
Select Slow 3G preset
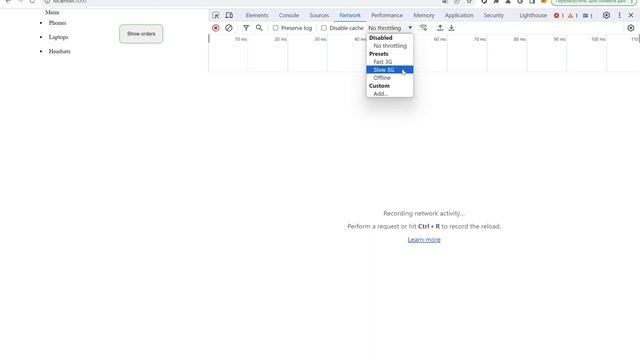point(390,70)
